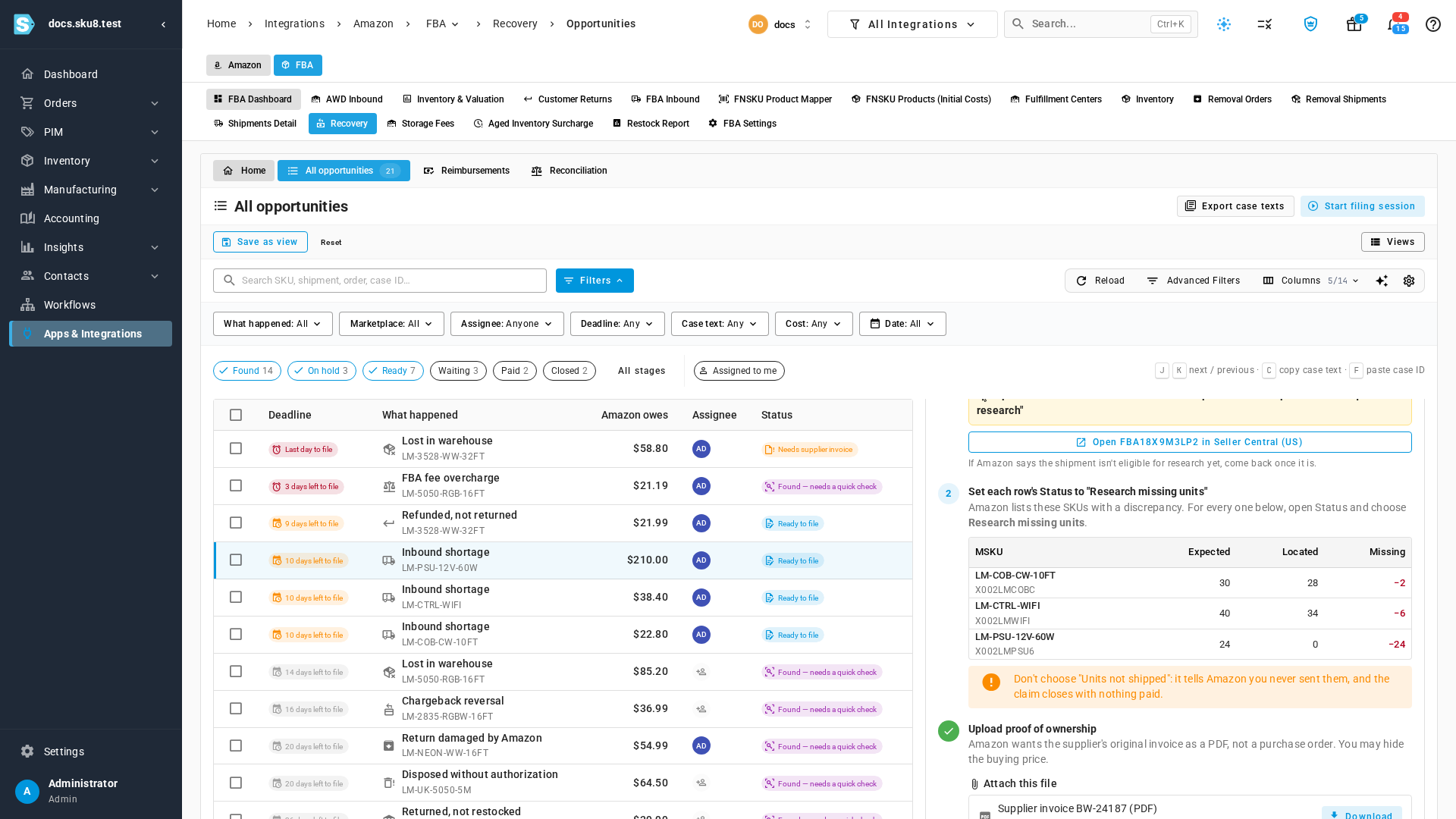Click the global Search field
1456x819 pixels.
pos(1100,24)
